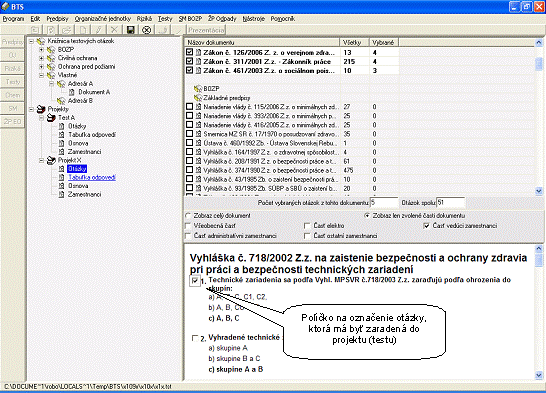Image resolution: width=546 pixels, height=393 pixels.
Task: Click Základné predpisy folder icon in list
Action: (x=198, y=98)
